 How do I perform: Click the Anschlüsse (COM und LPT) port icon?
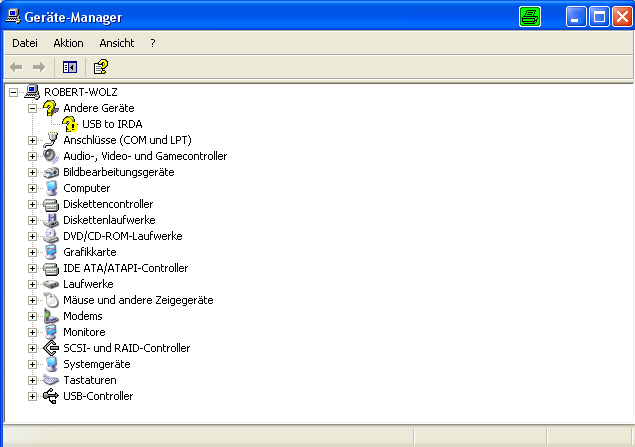coord(51,140)
